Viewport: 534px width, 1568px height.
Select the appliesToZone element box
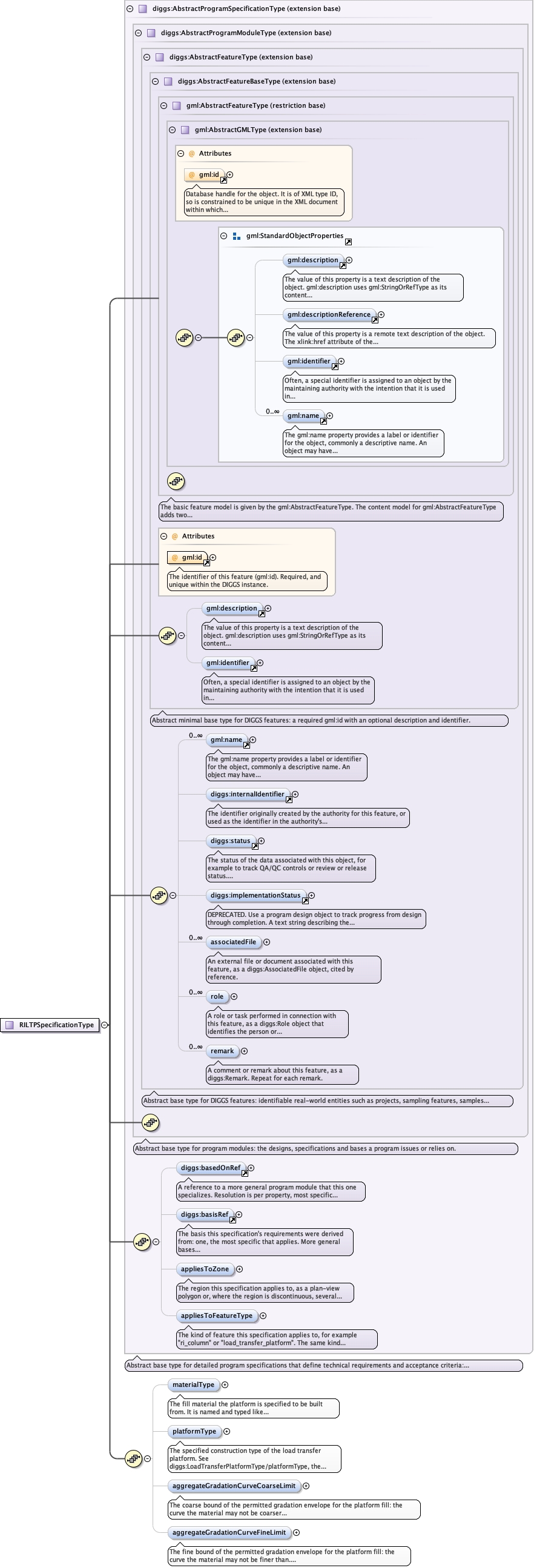coord(205,1269)
